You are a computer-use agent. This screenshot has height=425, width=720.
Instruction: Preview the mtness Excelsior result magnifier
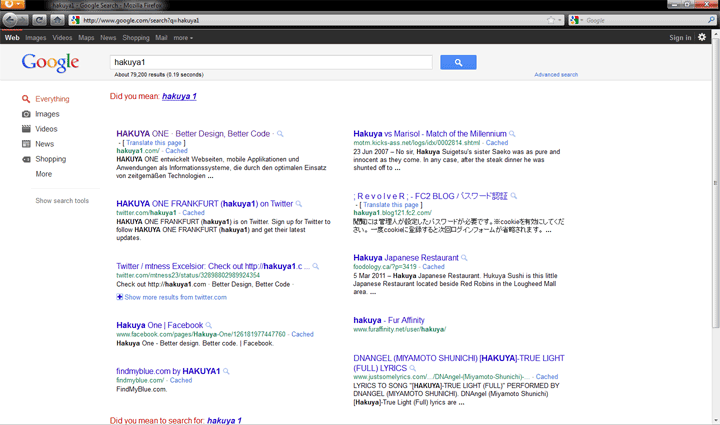click(x=315, y=266)
